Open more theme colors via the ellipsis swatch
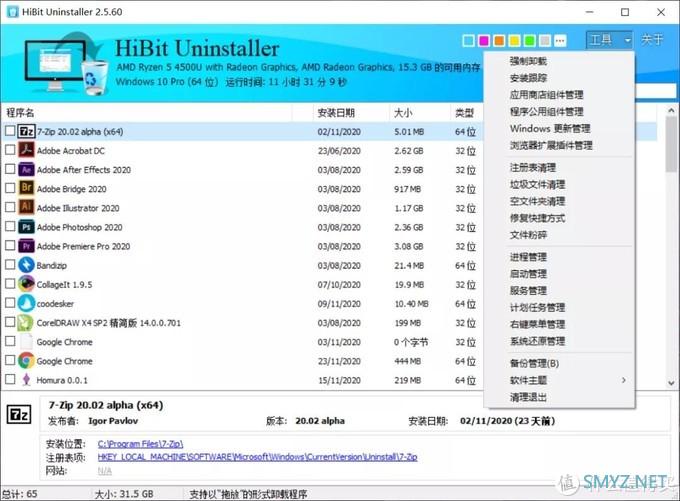Screen dimensions: 680x501 560,41
